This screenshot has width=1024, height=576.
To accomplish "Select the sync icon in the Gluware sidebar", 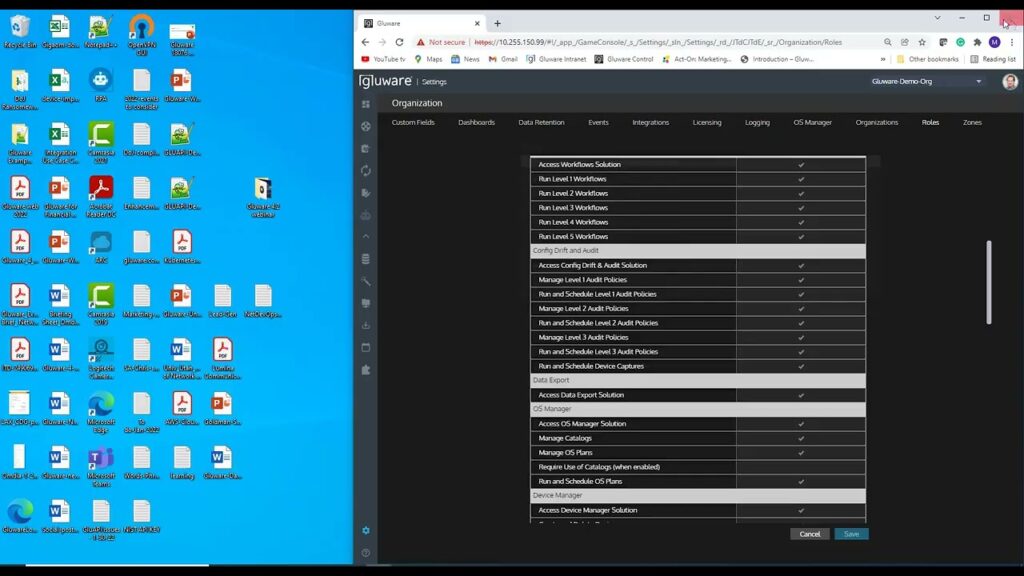I will (x=366, y=170).
